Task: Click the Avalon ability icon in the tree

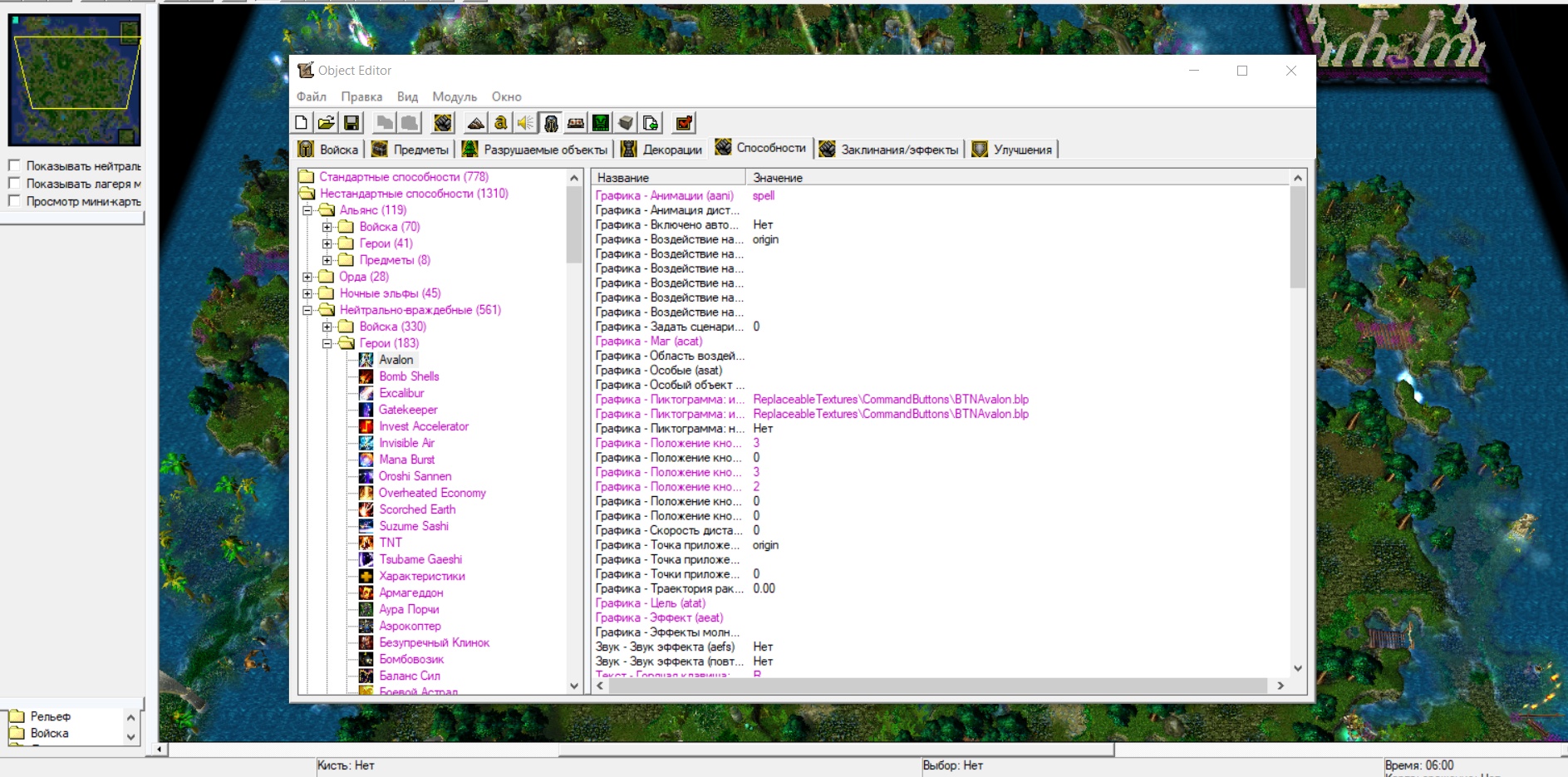Action: click(366, 360)
